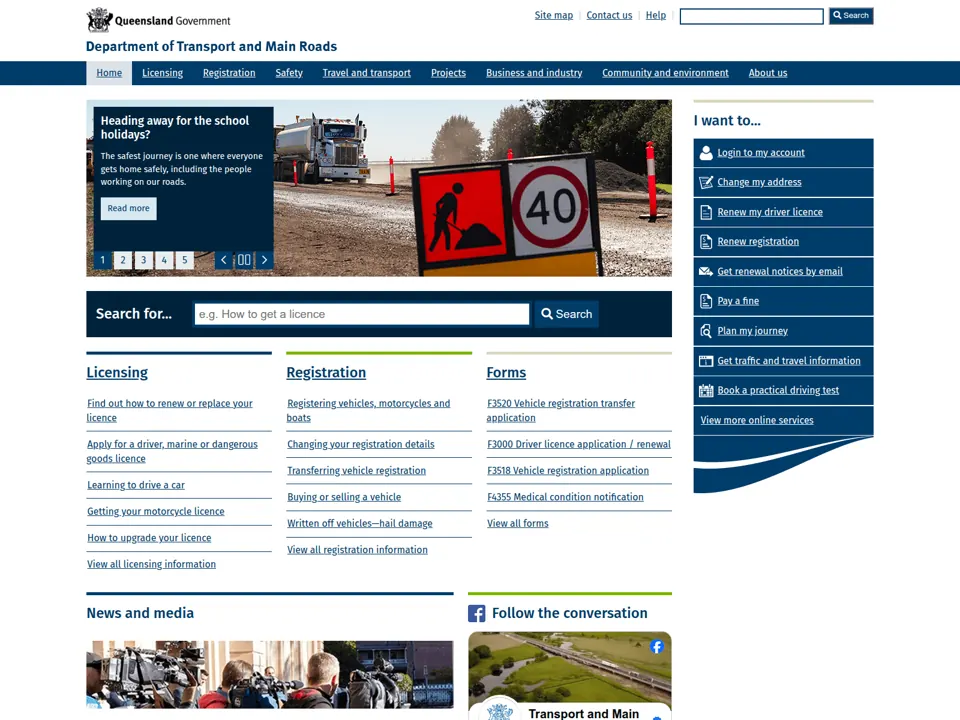
Task: Open the Getting your motorcycle licence link
Action: (156, 511)
